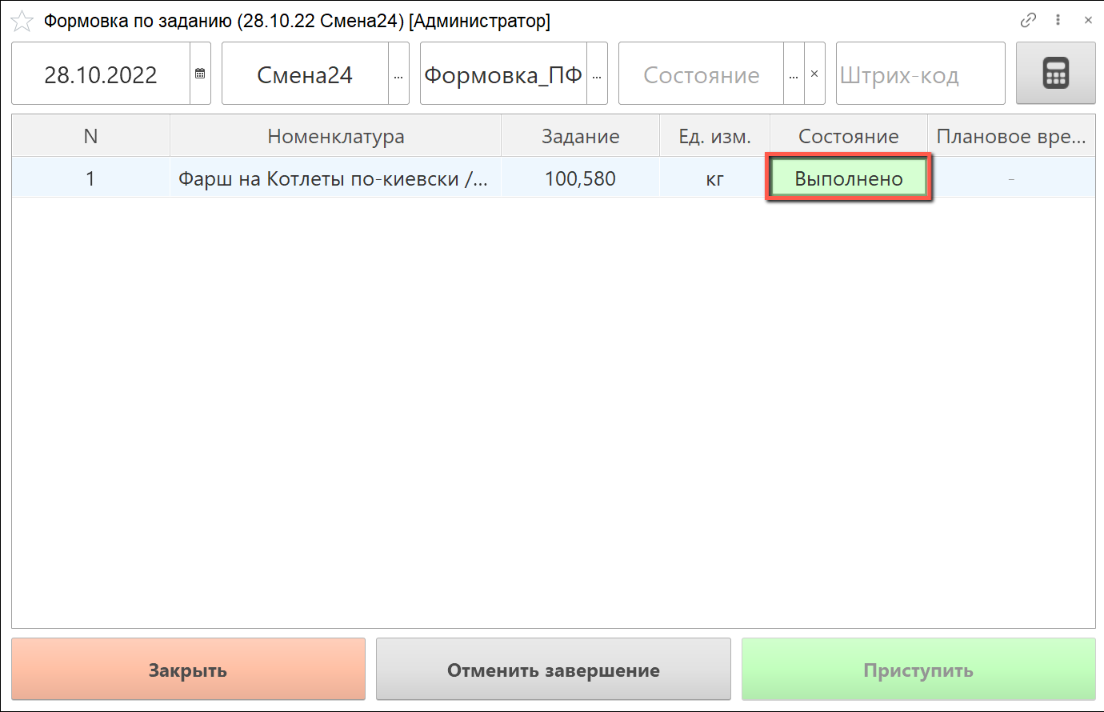The width and height of the screenshot is (1104, 712).
Task: Click the calculator icon button
Action: point(1055,74)
